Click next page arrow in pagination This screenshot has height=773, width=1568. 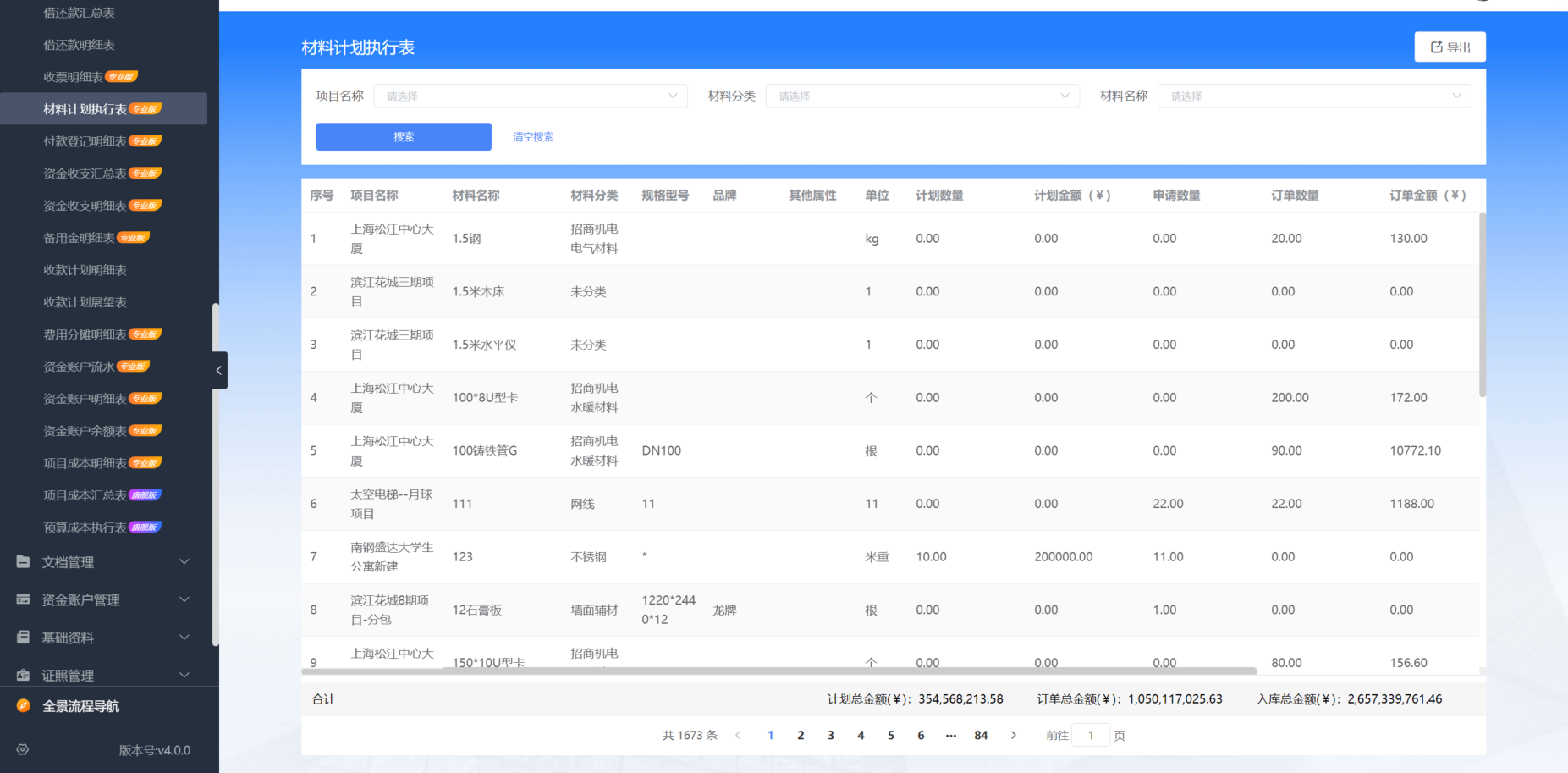click(x=1013, y=735)
